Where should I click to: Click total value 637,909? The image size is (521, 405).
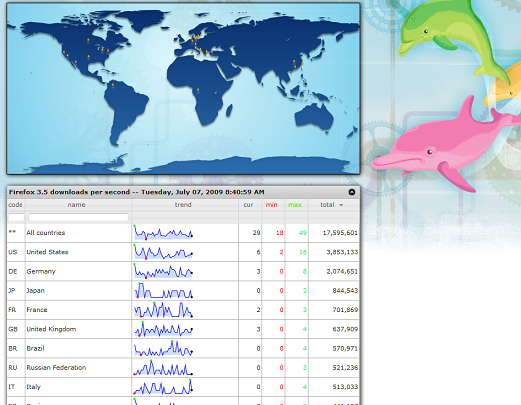click(x=345, y=329)
